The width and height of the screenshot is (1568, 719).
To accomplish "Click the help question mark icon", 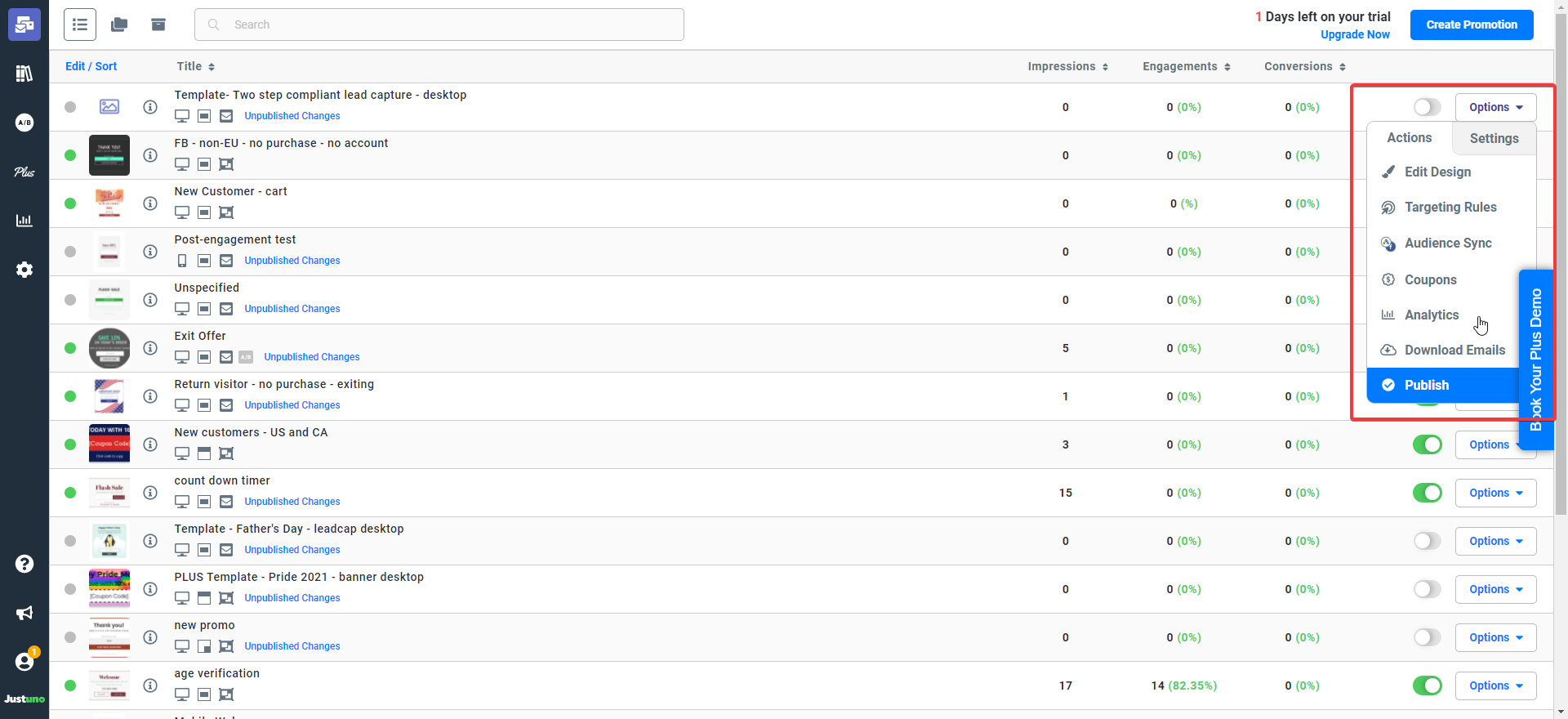I will 24,564.
